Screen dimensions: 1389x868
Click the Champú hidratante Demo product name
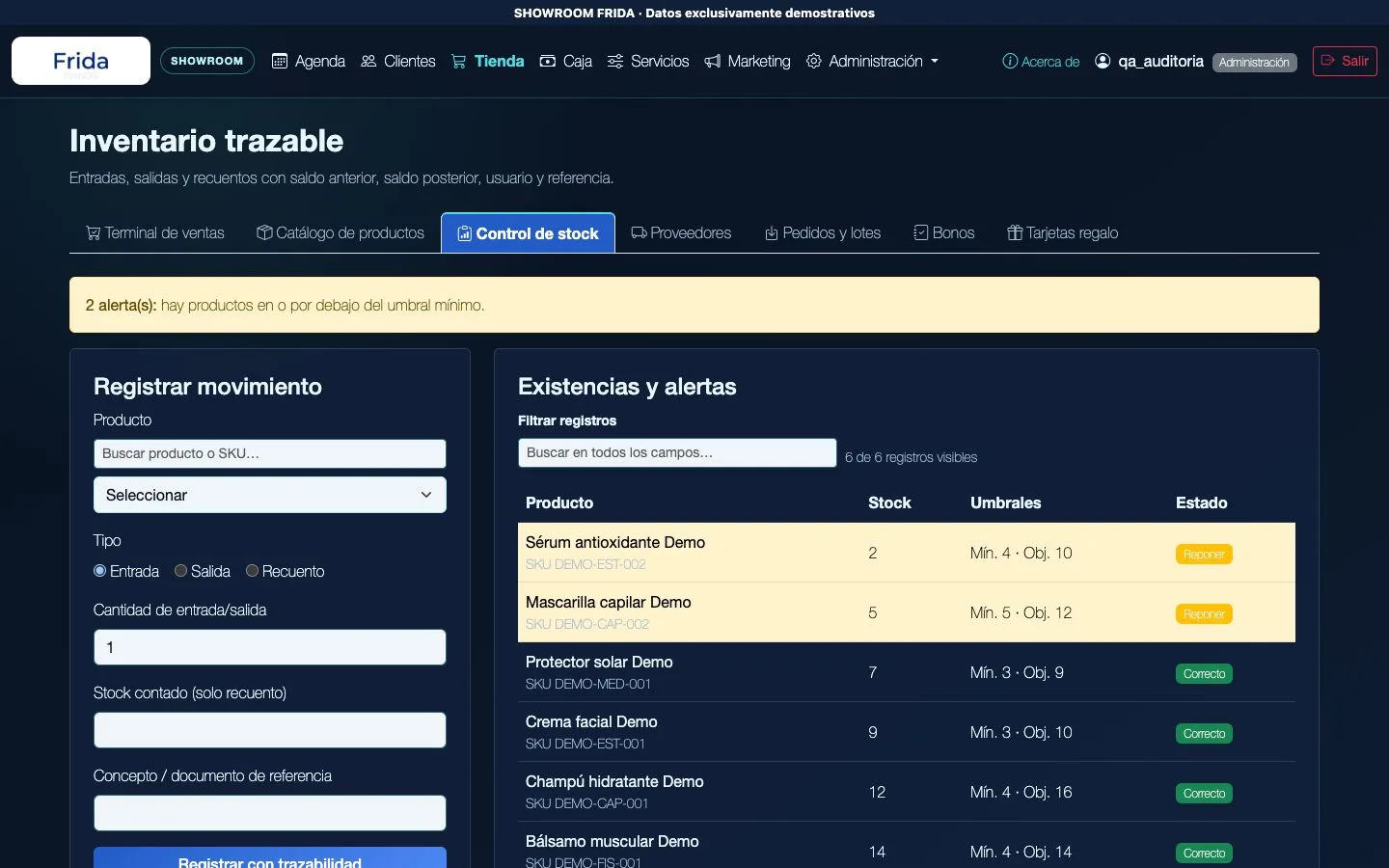pyautogui.click(x=614, y=781)
